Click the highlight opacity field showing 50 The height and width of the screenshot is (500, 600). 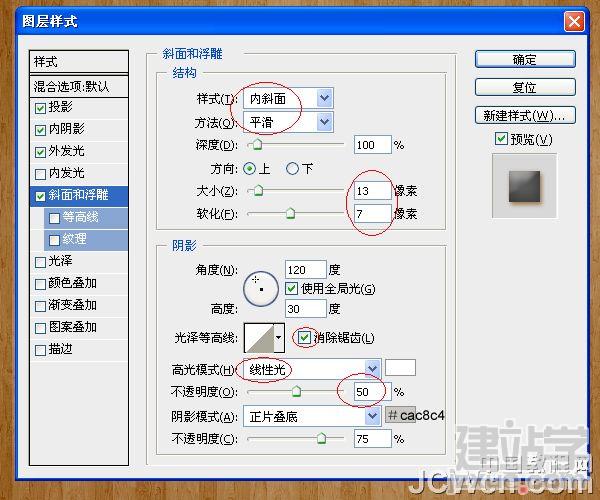tap(373, 392)
